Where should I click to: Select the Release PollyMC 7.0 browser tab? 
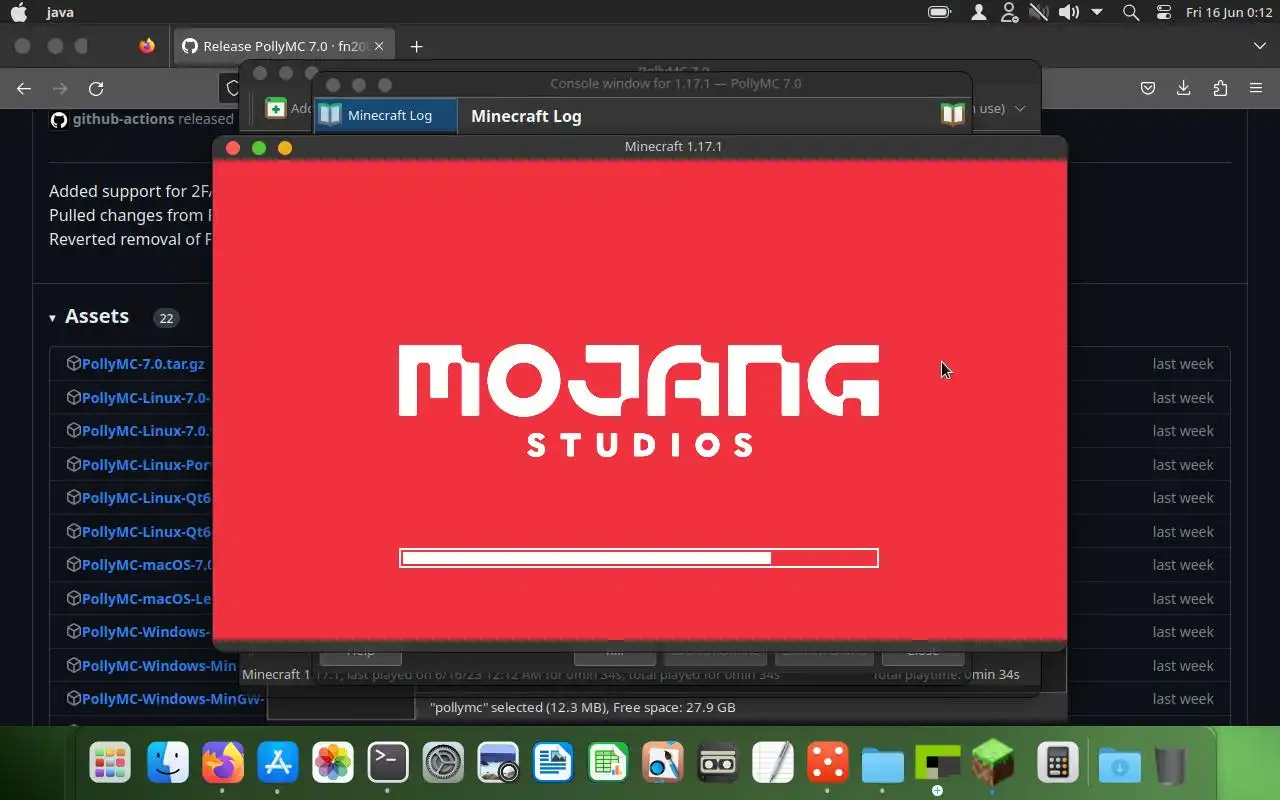click(284, 46)
